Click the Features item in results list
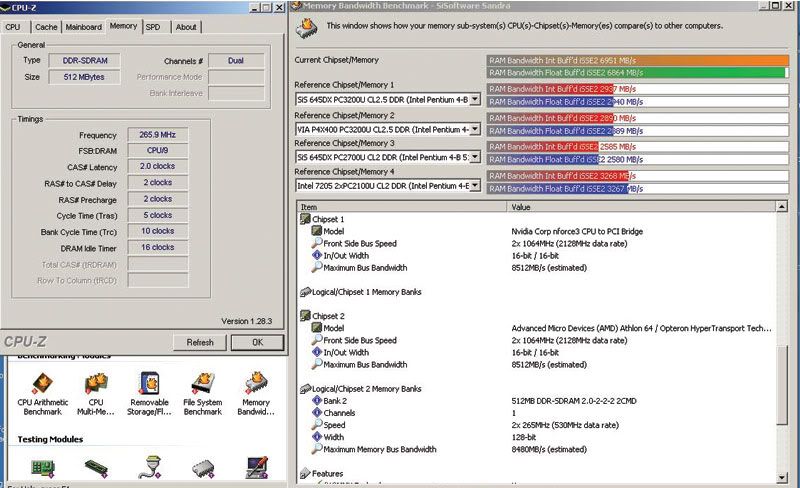Image resolution: width=800 pixels, height=488 pixels. (x=326, y=474)
